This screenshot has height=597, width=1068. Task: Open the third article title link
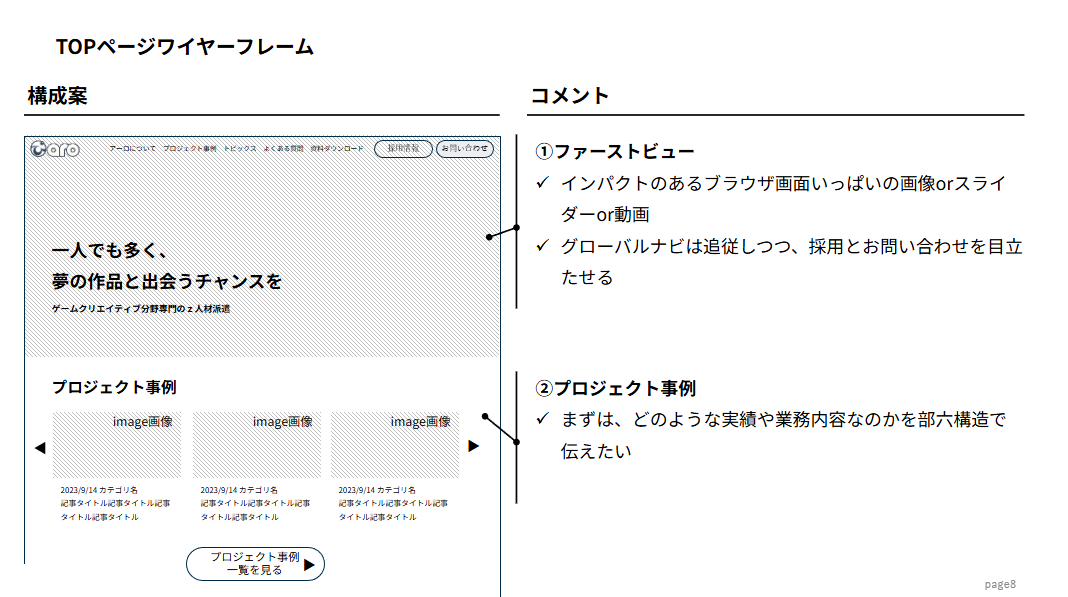tap(393, 510)
